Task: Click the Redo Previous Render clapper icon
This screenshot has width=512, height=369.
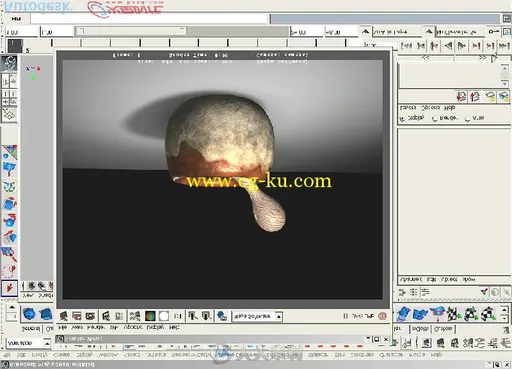Action: point(63,316)
